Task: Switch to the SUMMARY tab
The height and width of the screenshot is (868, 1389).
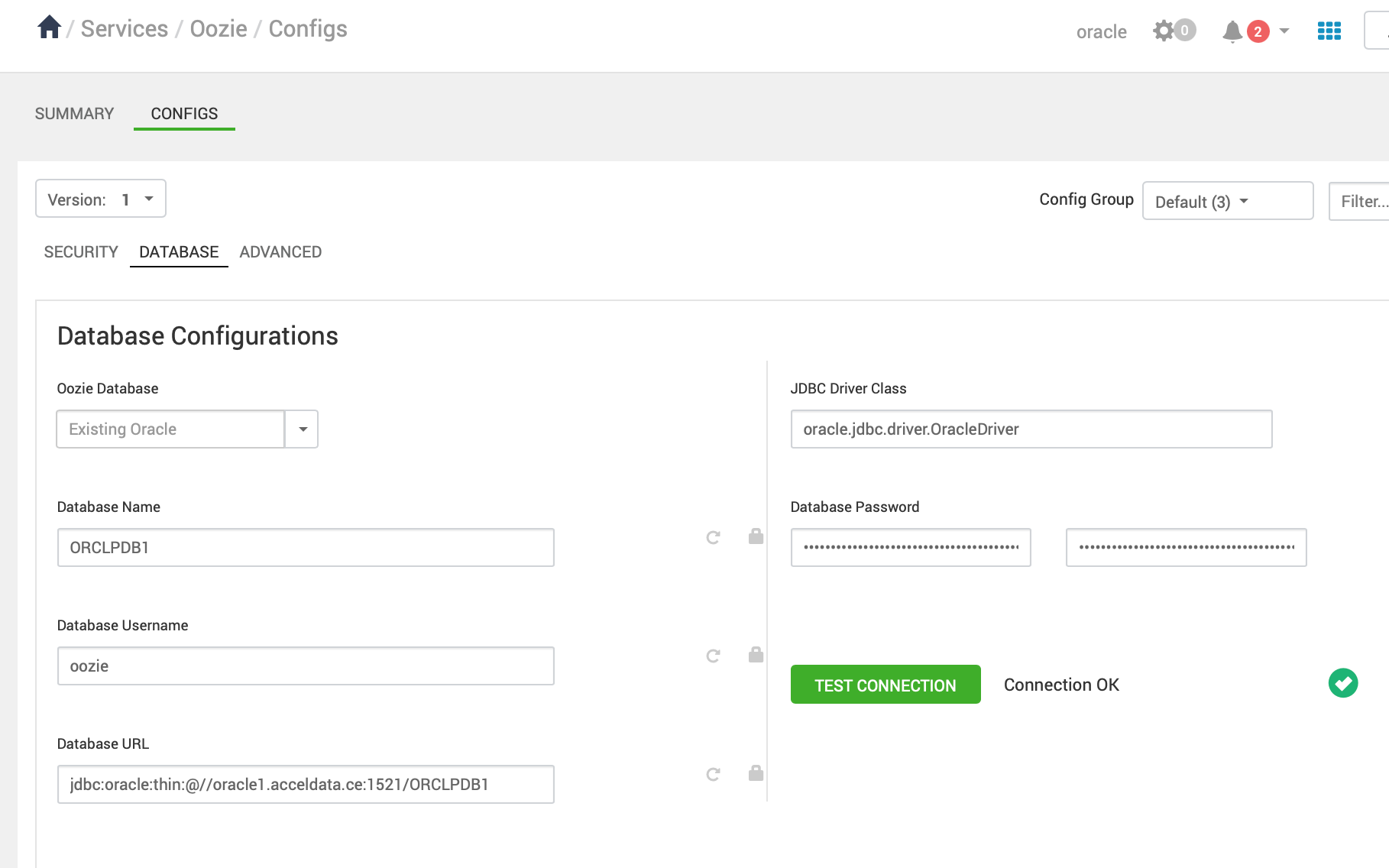Action: pos(74,114)
